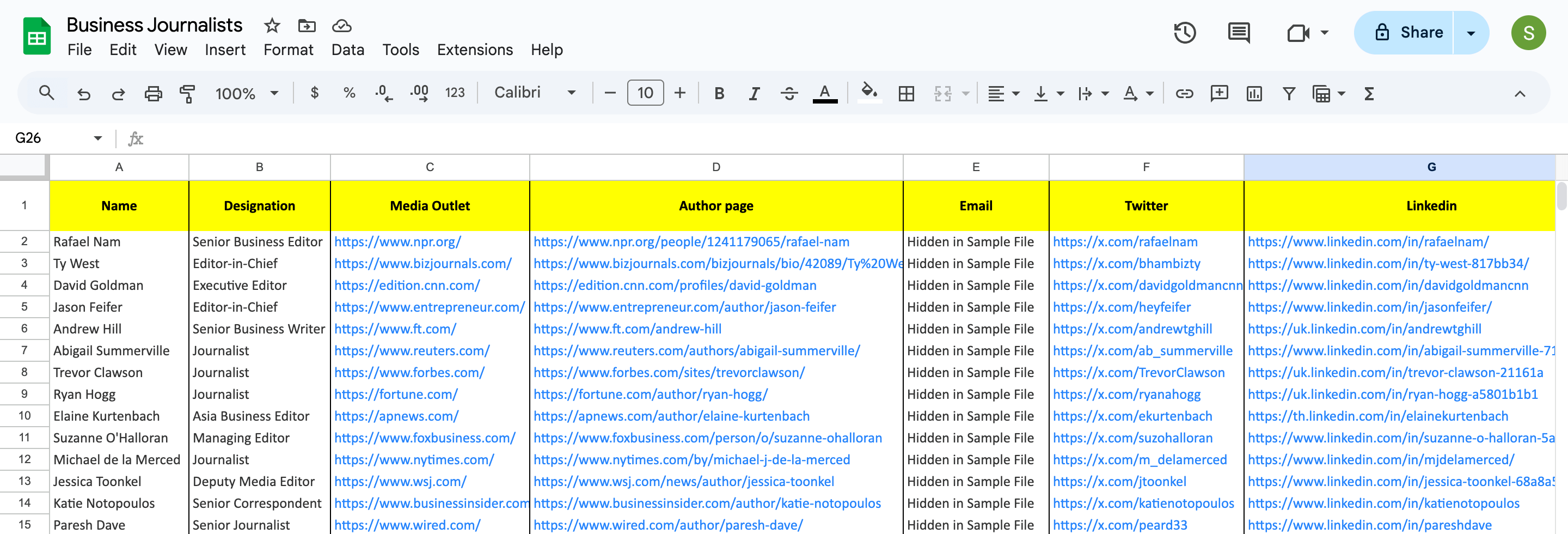Open Share quick options arrow

pos(1471,32)
